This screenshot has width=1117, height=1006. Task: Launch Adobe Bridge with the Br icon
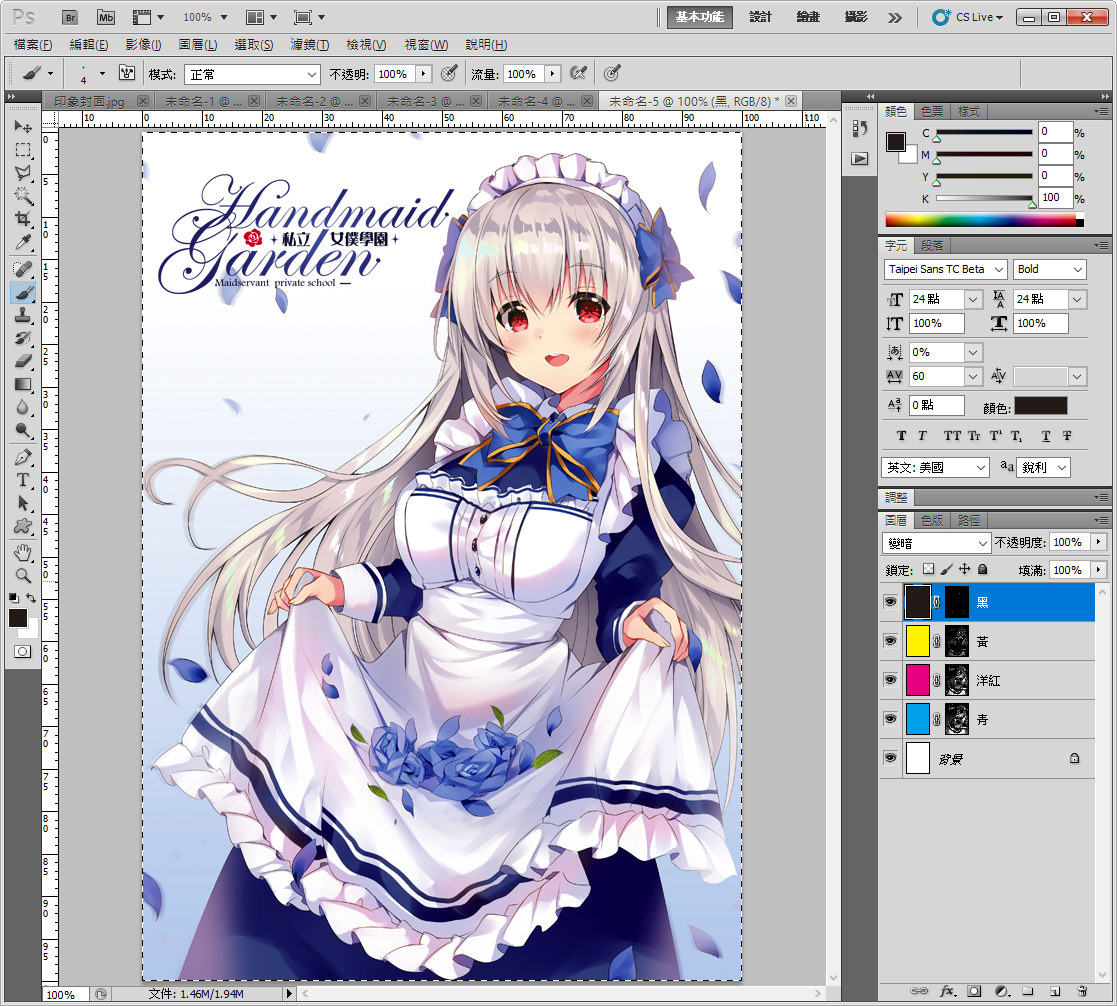tap(70, 17)
